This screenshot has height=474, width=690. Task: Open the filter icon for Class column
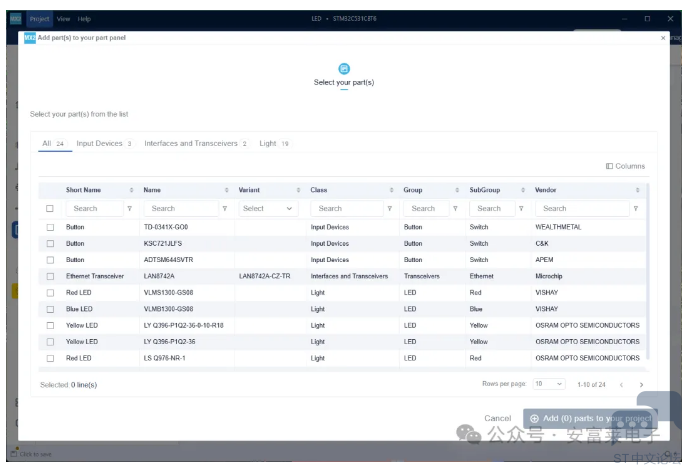(x=391, y=209)
